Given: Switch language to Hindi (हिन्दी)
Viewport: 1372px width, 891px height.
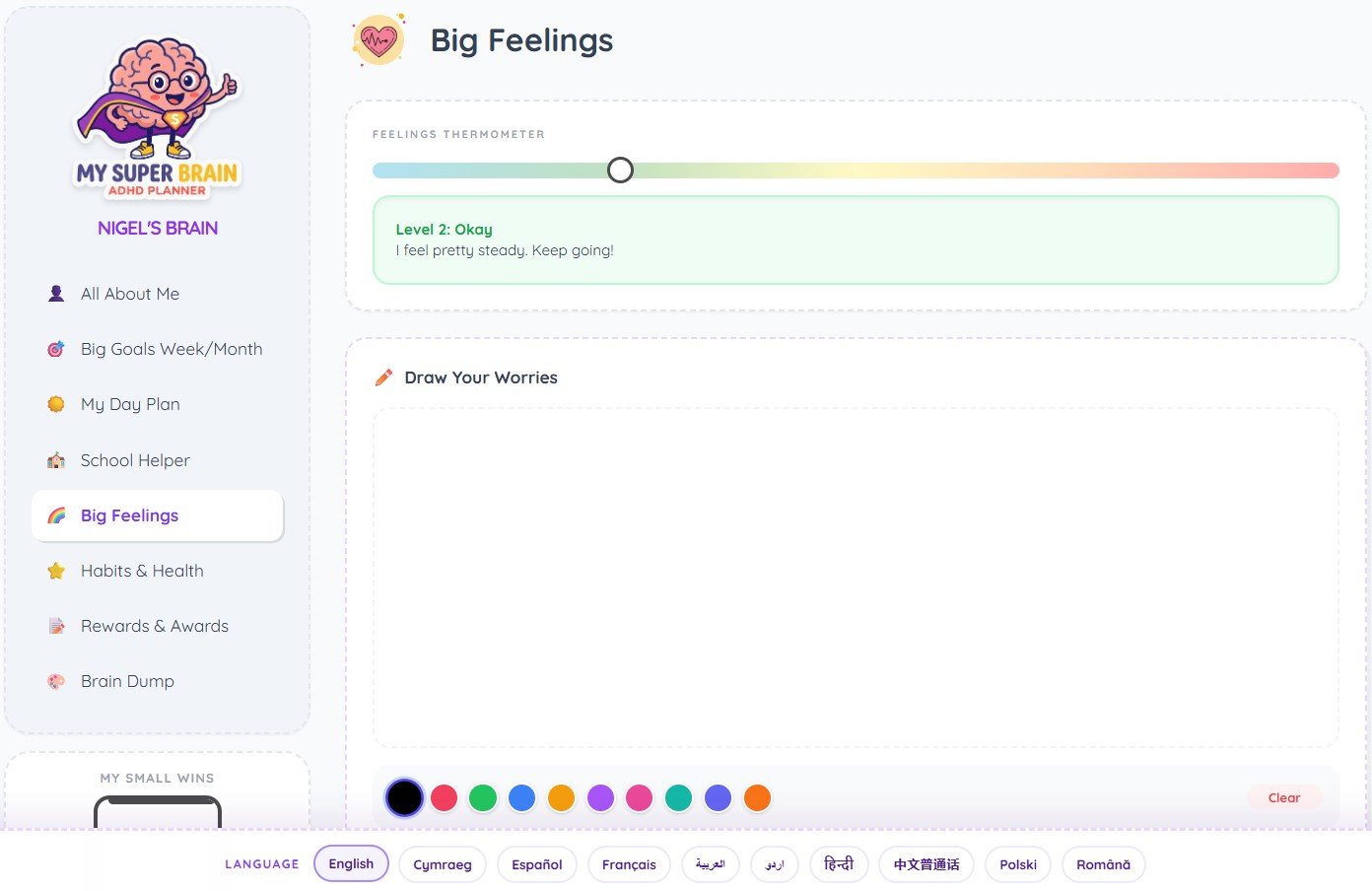Looking at the screenshot, I should click(x=839, y=864).
